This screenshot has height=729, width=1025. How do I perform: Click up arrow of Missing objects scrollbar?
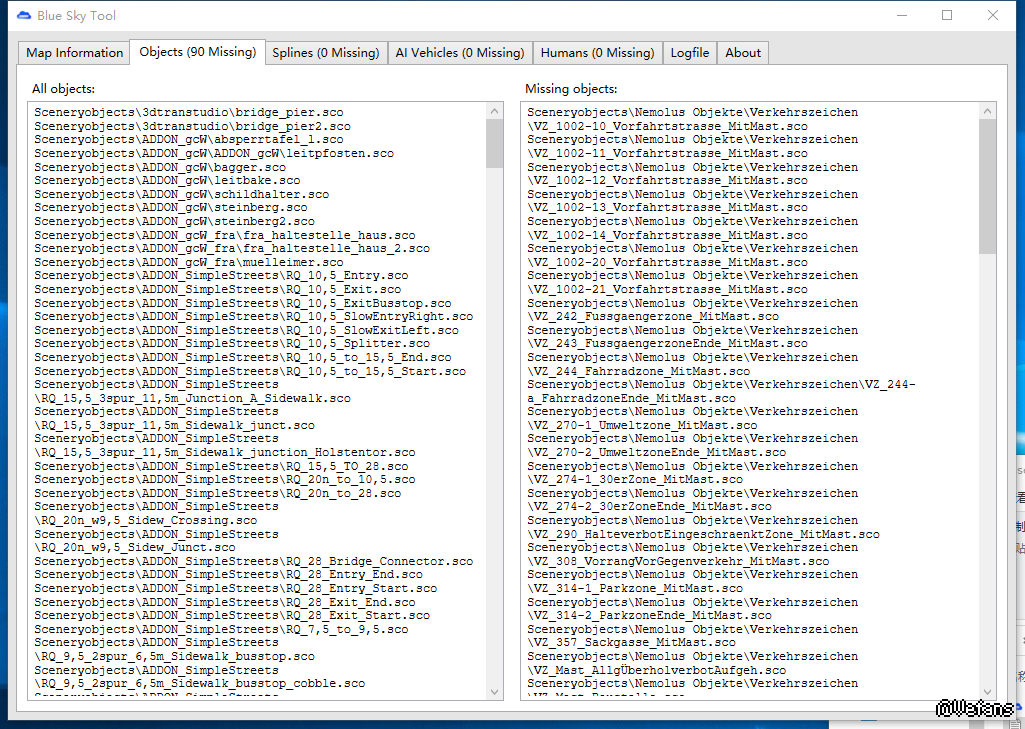tap(988, 111)
